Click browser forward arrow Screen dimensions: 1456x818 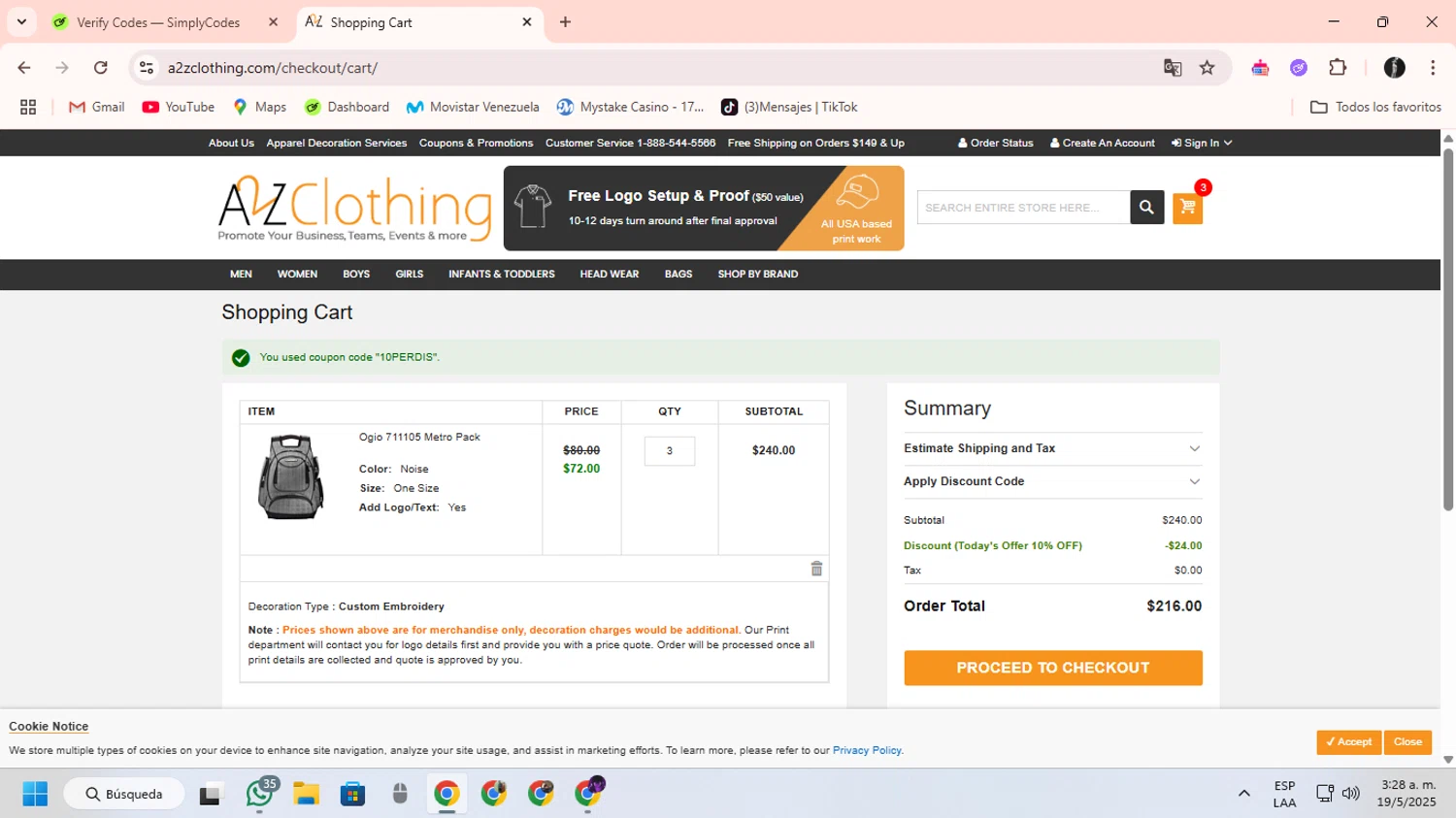(62, 68)
